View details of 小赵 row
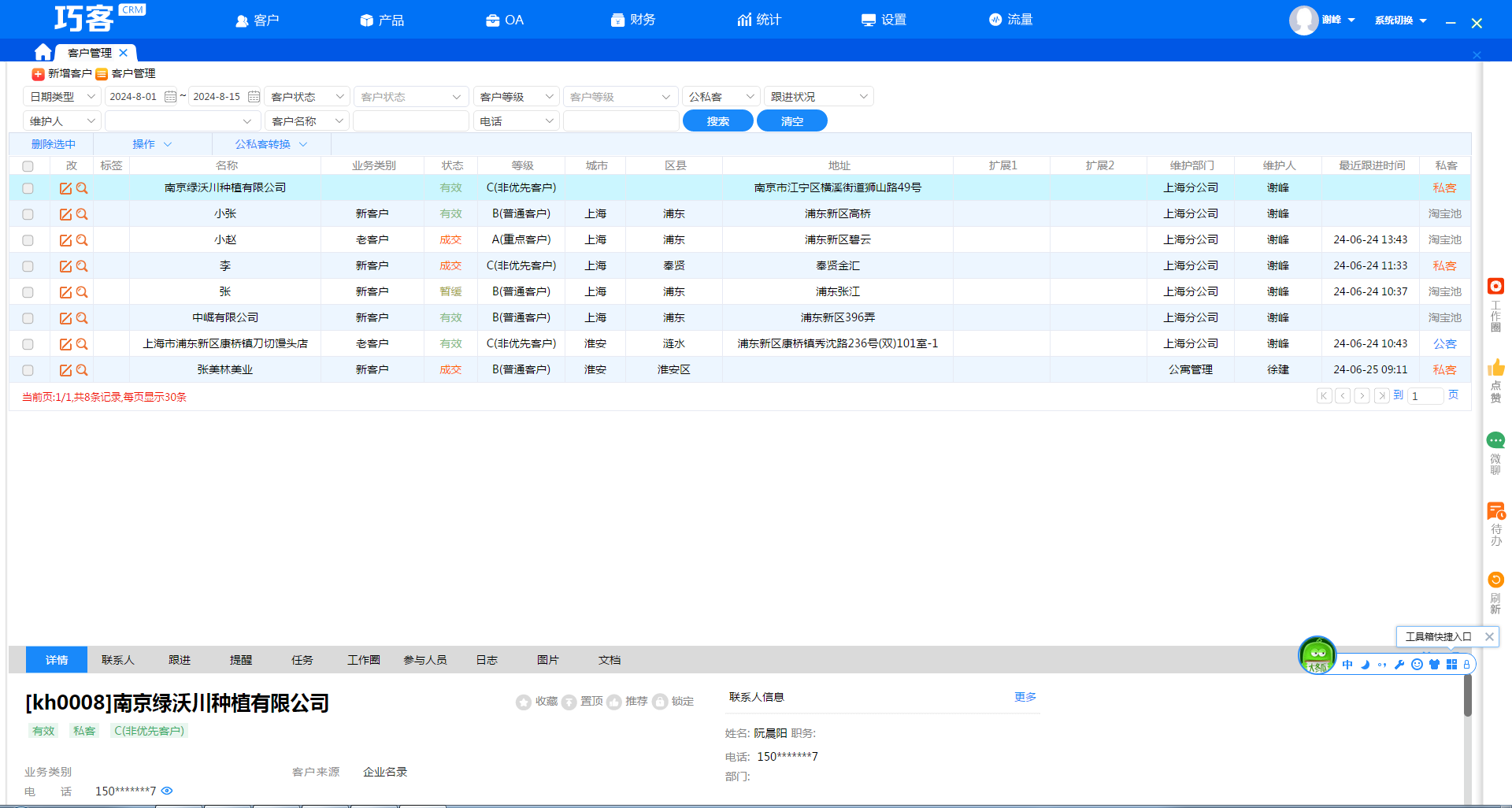The width and height of the screenshot is (1512, 808). click(82, 240)
